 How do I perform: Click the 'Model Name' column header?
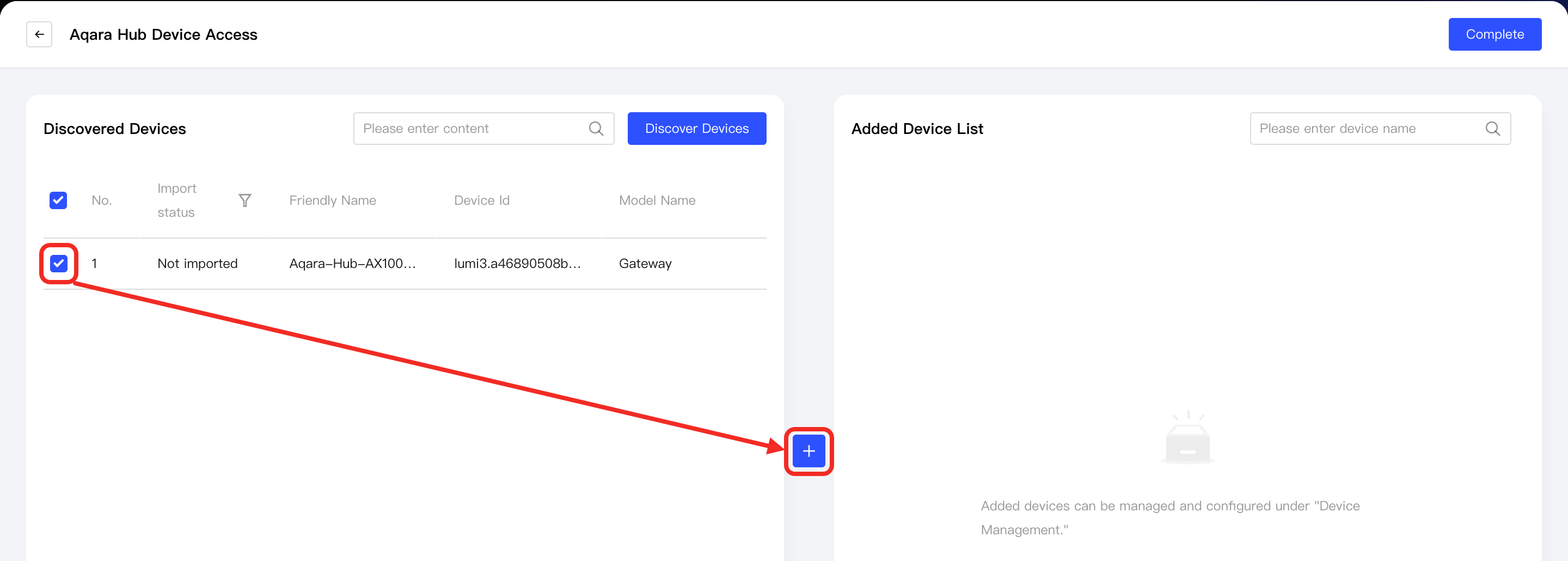tap(657, 200)
